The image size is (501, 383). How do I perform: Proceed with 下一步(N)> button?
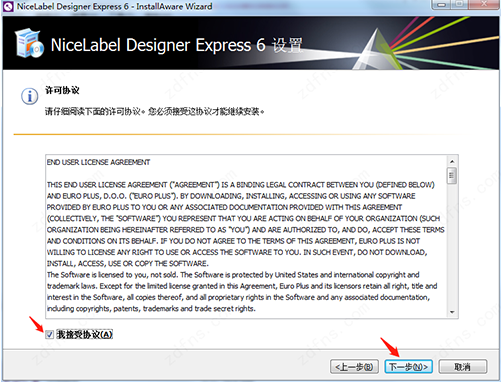(408, 367)
